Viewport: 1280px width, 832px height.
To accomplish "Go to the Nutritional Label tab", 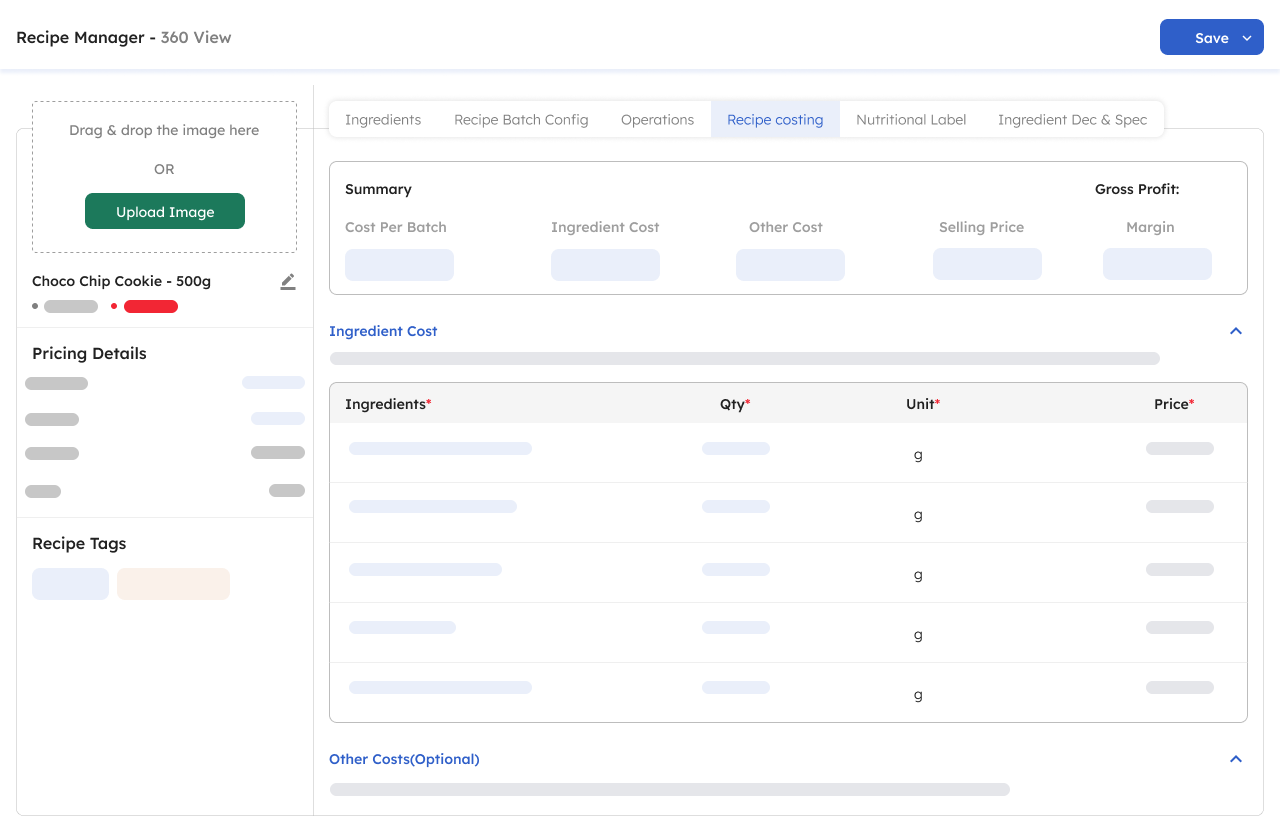I will [911, 120].
